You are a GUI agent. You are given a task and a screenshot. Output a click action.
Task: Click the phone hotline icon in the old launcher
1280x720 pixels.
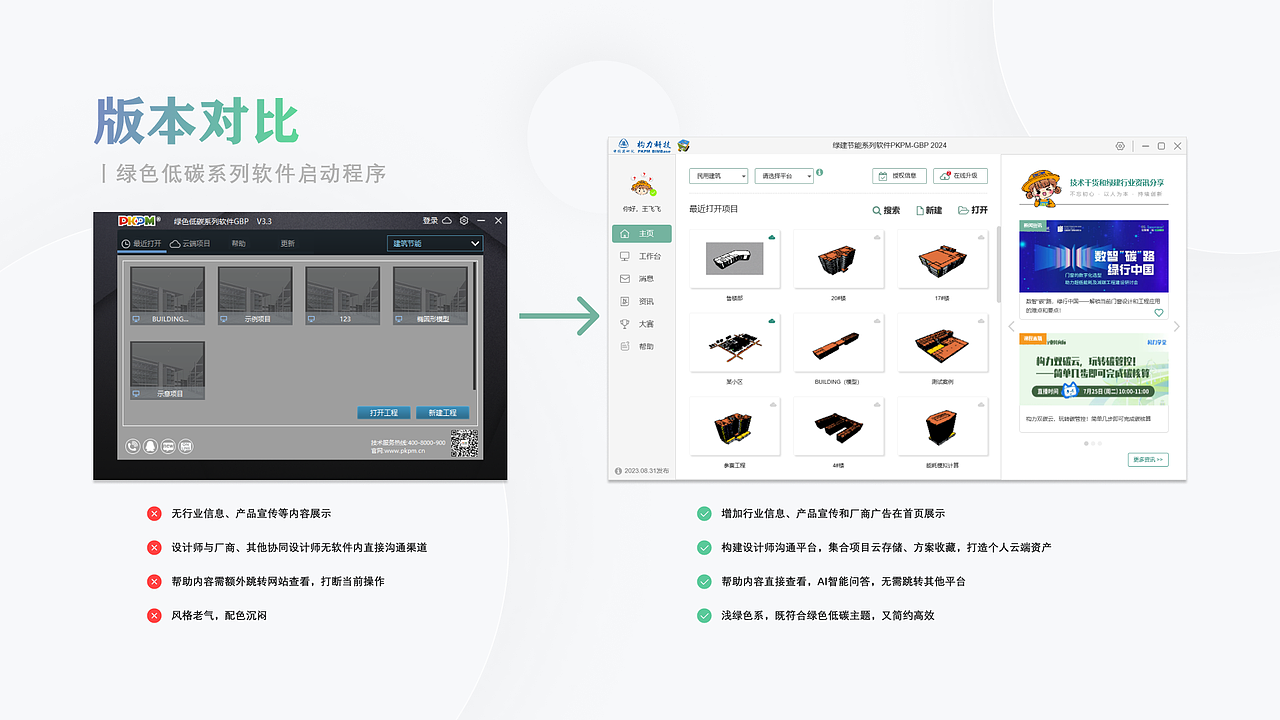tap(131, 446)
